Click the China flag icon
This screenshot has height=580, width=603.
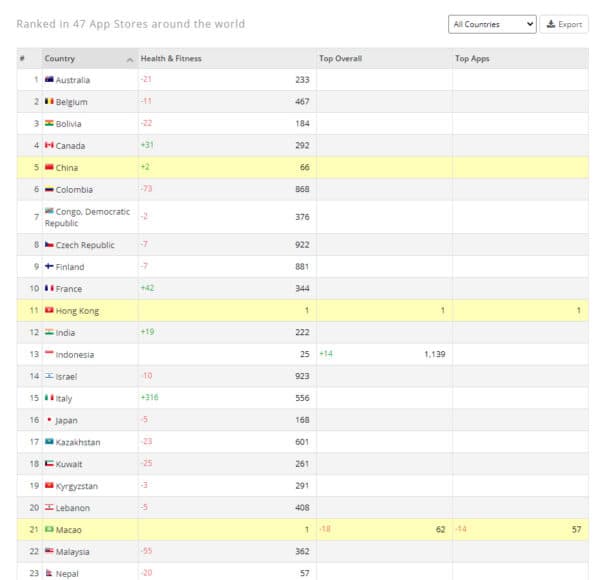click(49, 167)
